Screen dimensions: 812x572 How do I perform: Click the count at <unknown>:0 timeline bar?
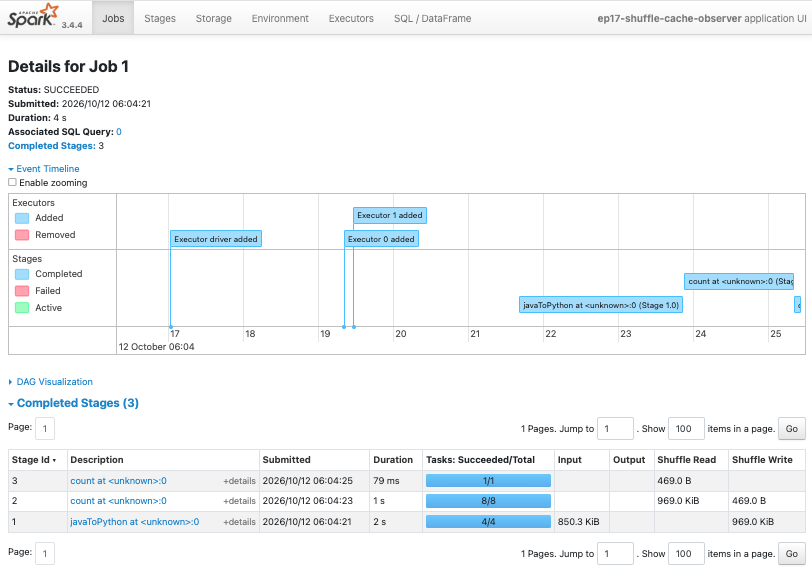738,281
